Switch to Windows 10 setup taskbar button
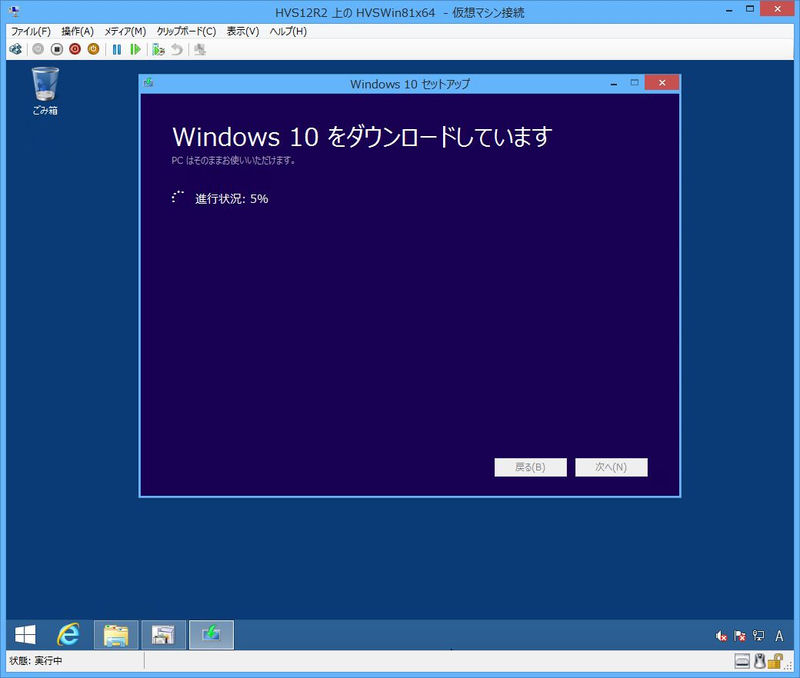The image size is (800, 678). click(x=211, y=635)
